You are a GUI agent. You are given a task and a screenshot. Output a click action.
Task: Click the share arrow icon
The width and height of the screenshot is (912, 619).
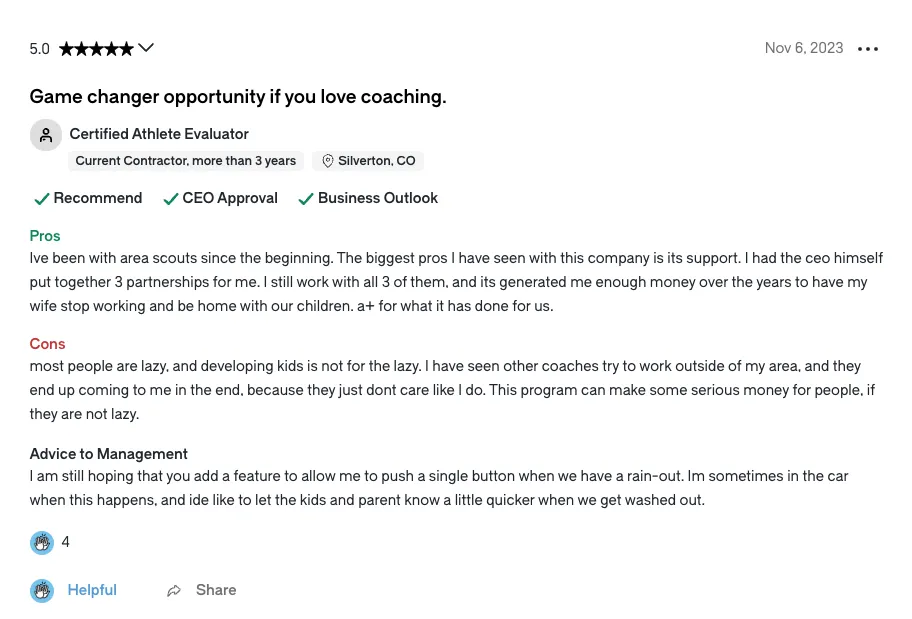pos(174,590)
